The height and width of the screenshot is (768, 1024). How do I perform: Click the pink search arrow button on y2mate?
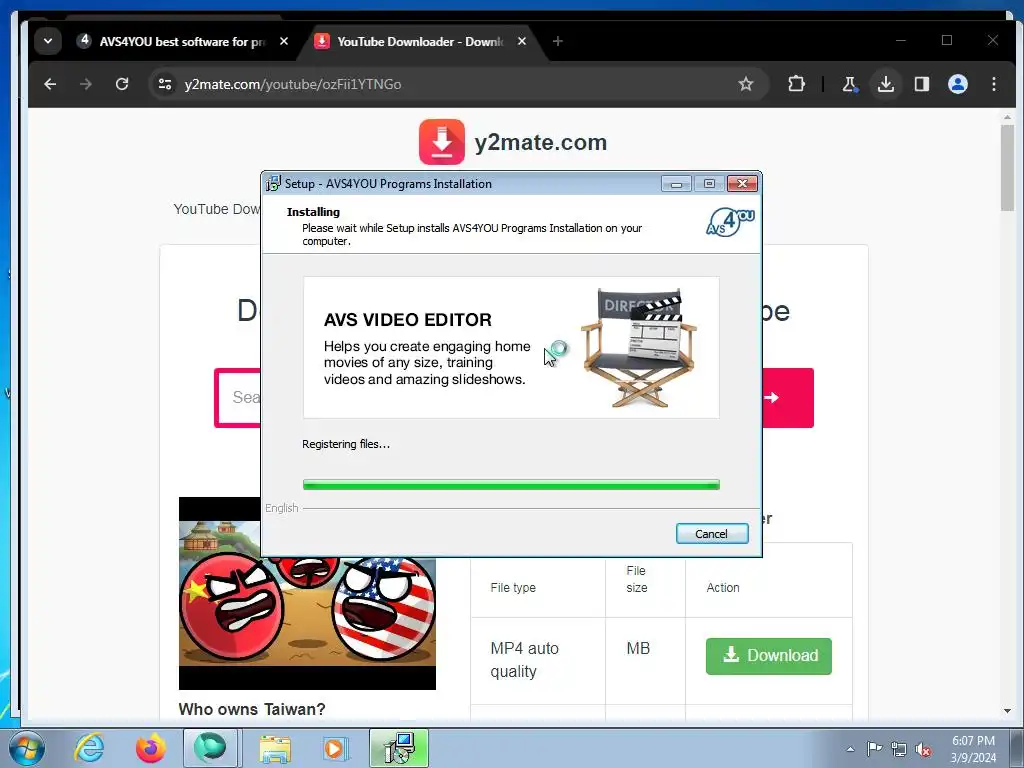click(x=788, y=398)
